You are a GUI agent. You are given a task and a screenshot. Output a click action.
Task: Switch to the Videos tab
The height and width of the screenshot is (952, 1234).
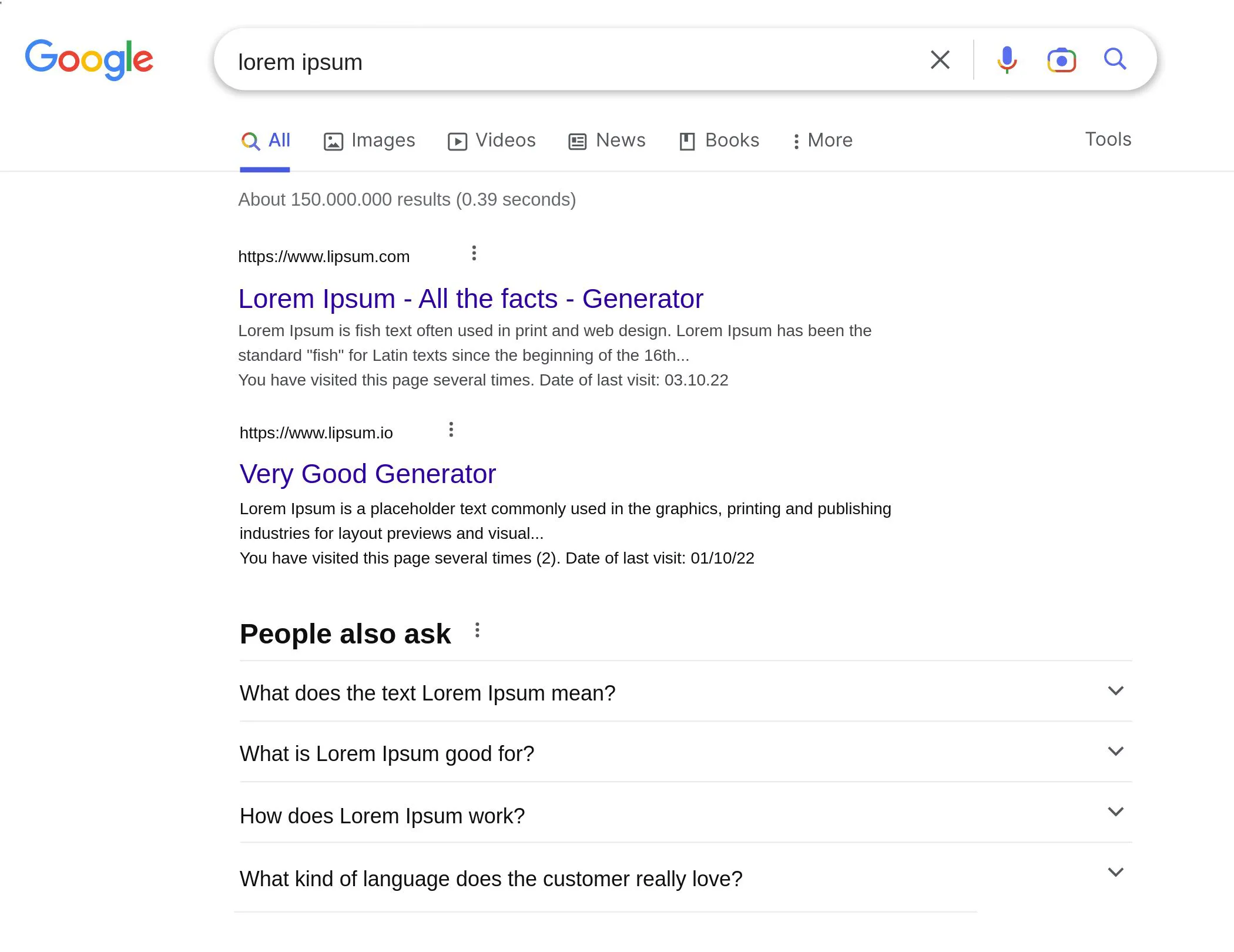492,140
